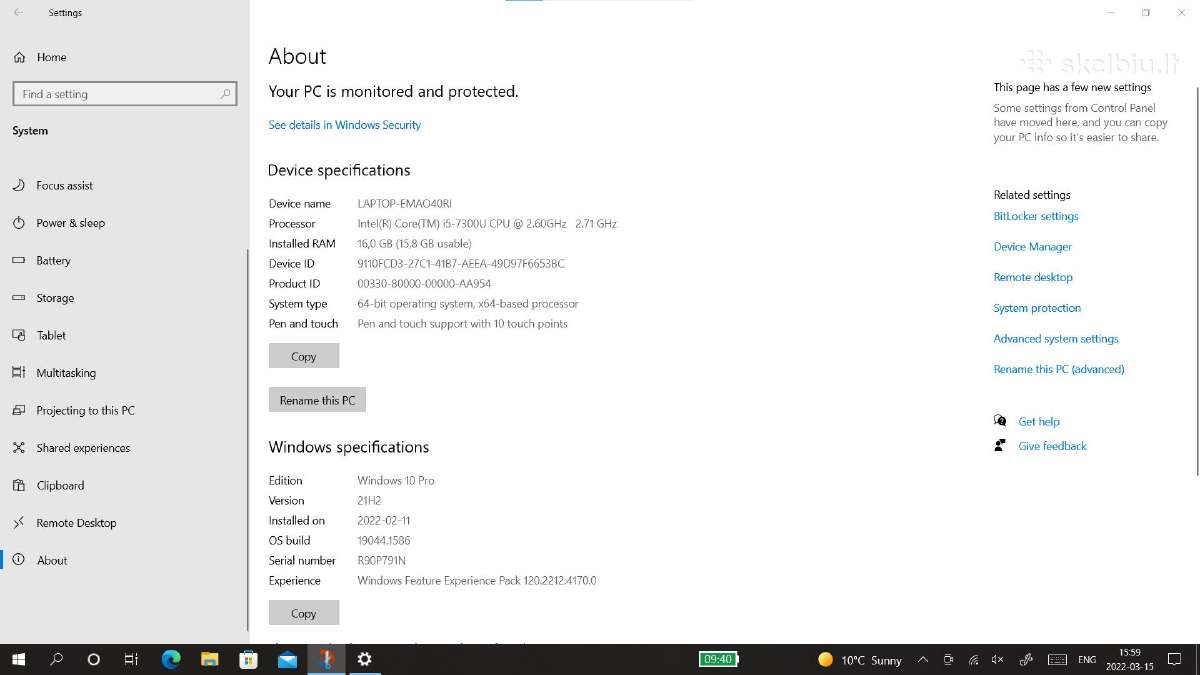Click the right window scrollbar
The image size is (1200, 675).
coord(1196,280)
